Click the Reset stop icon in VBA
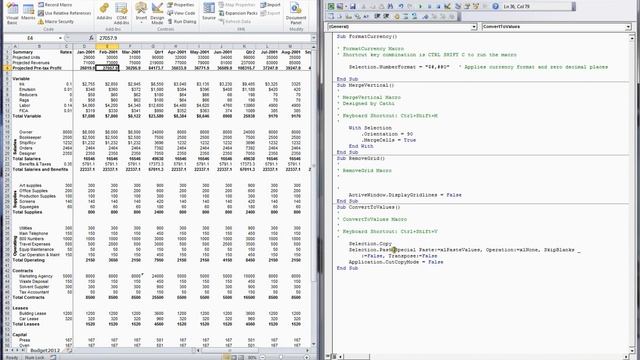This screenshot has width=640, height=360. tap(438, 6)
